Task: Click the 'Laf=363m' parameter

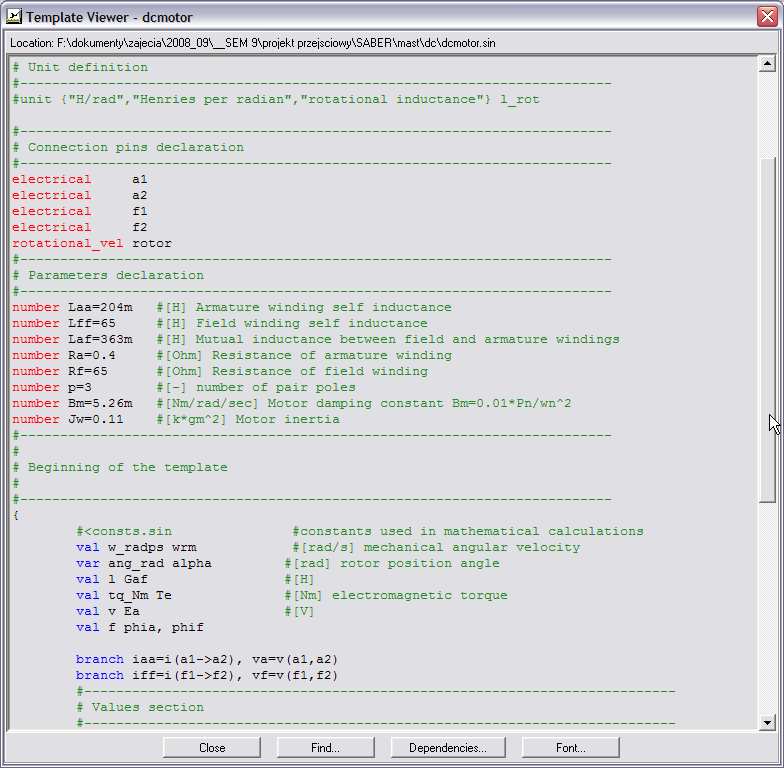Action: click(100, 339)
